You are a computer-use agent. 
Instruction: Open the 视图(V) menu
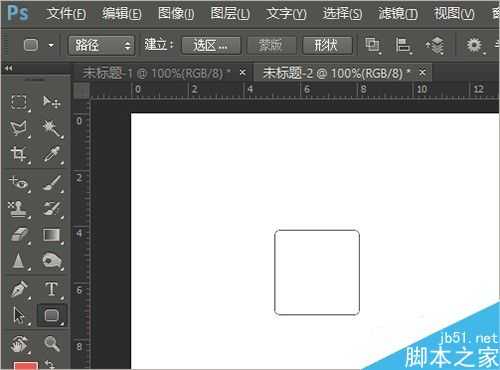[454, 13]
